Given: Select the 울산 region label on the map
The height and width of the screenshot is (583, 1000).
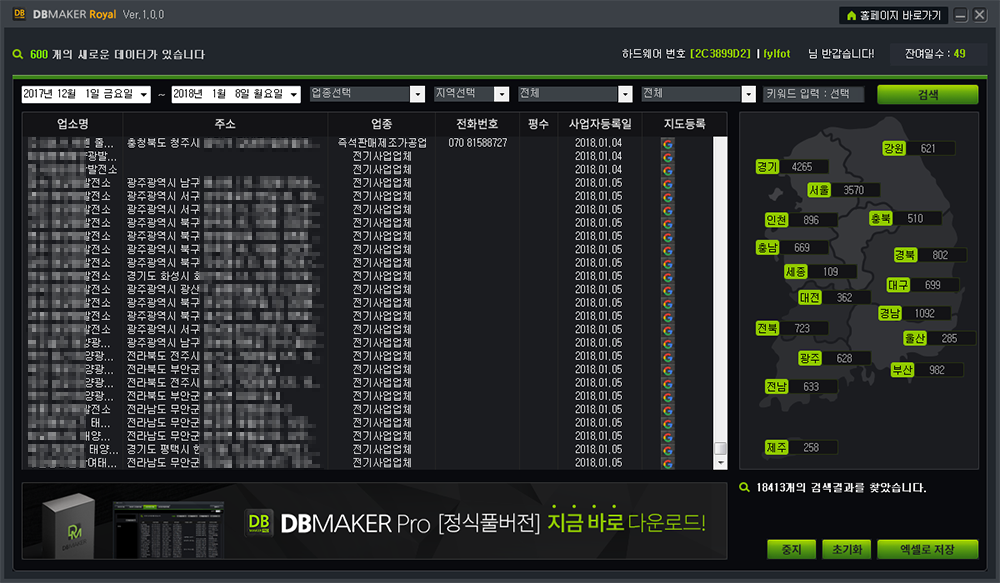Looking at the screenshot, I should click(915, 339).
